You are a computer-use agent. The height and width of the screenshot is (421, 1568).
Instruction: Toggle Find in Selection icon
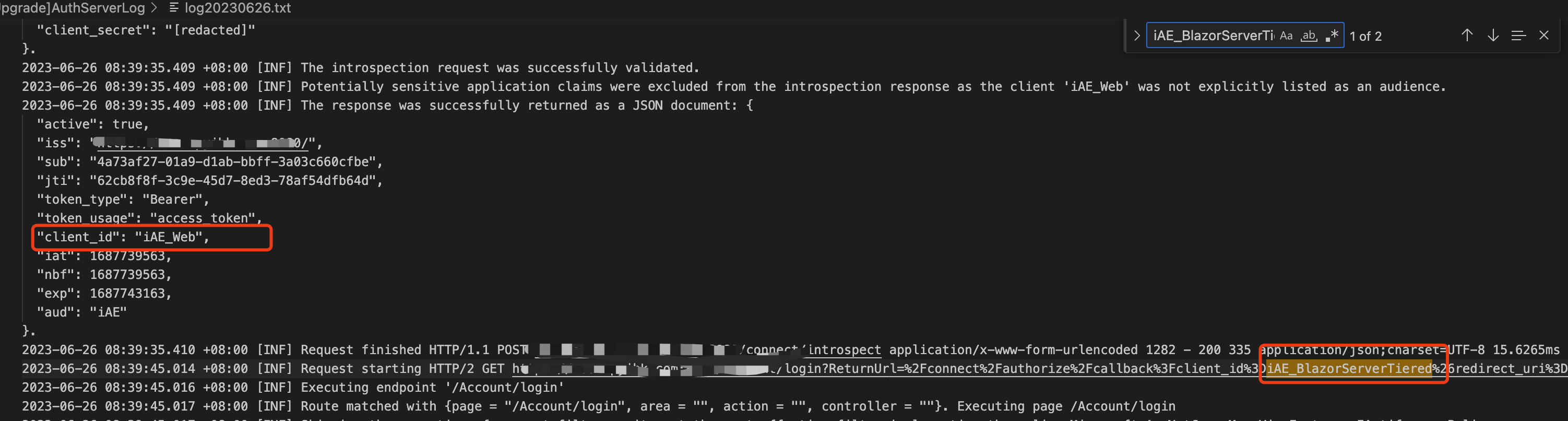point(1519,36)
